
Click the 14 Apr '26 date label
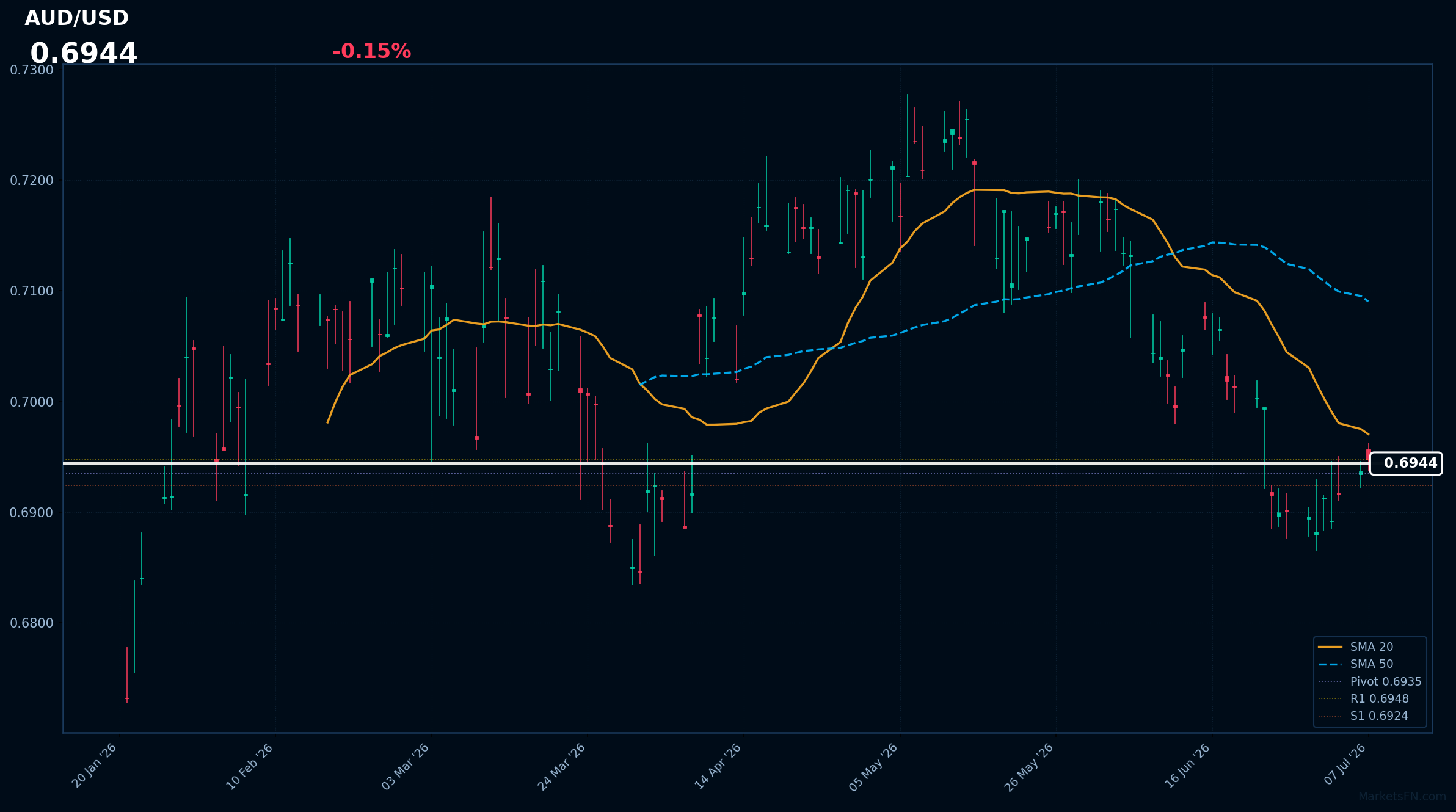pos(718,767)
